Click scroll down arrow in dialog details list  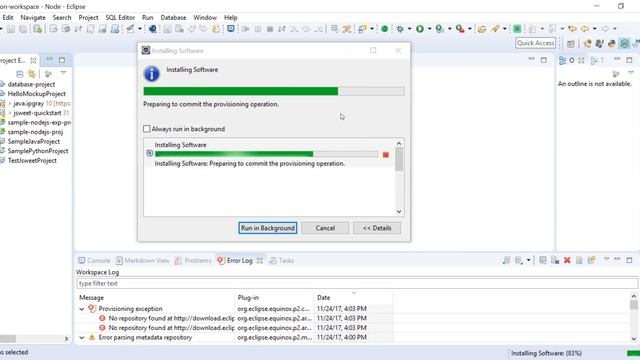pyautogui.click(x=399, y=211)
